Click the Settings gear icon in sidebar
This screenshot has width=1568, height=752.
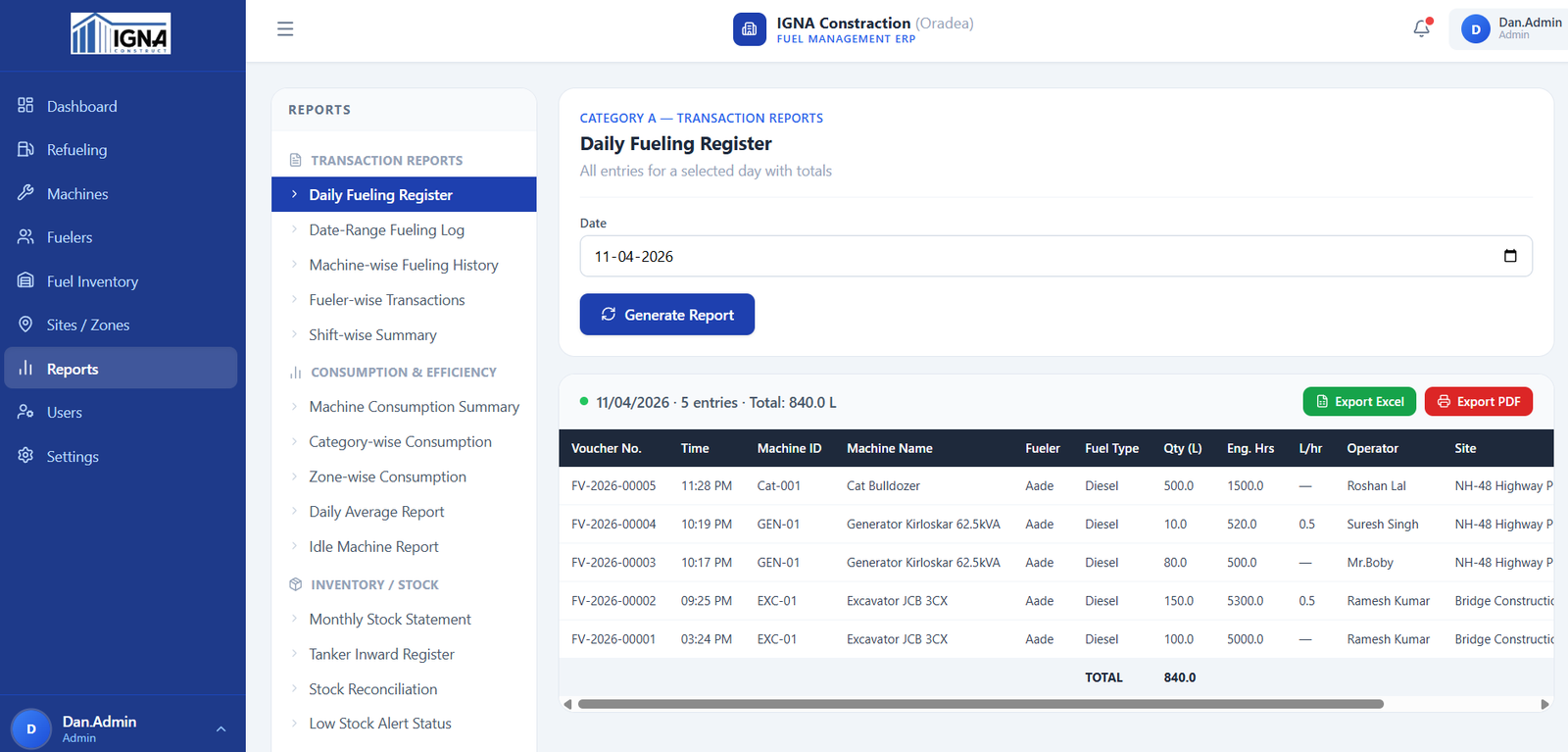[x=25, y=456]
